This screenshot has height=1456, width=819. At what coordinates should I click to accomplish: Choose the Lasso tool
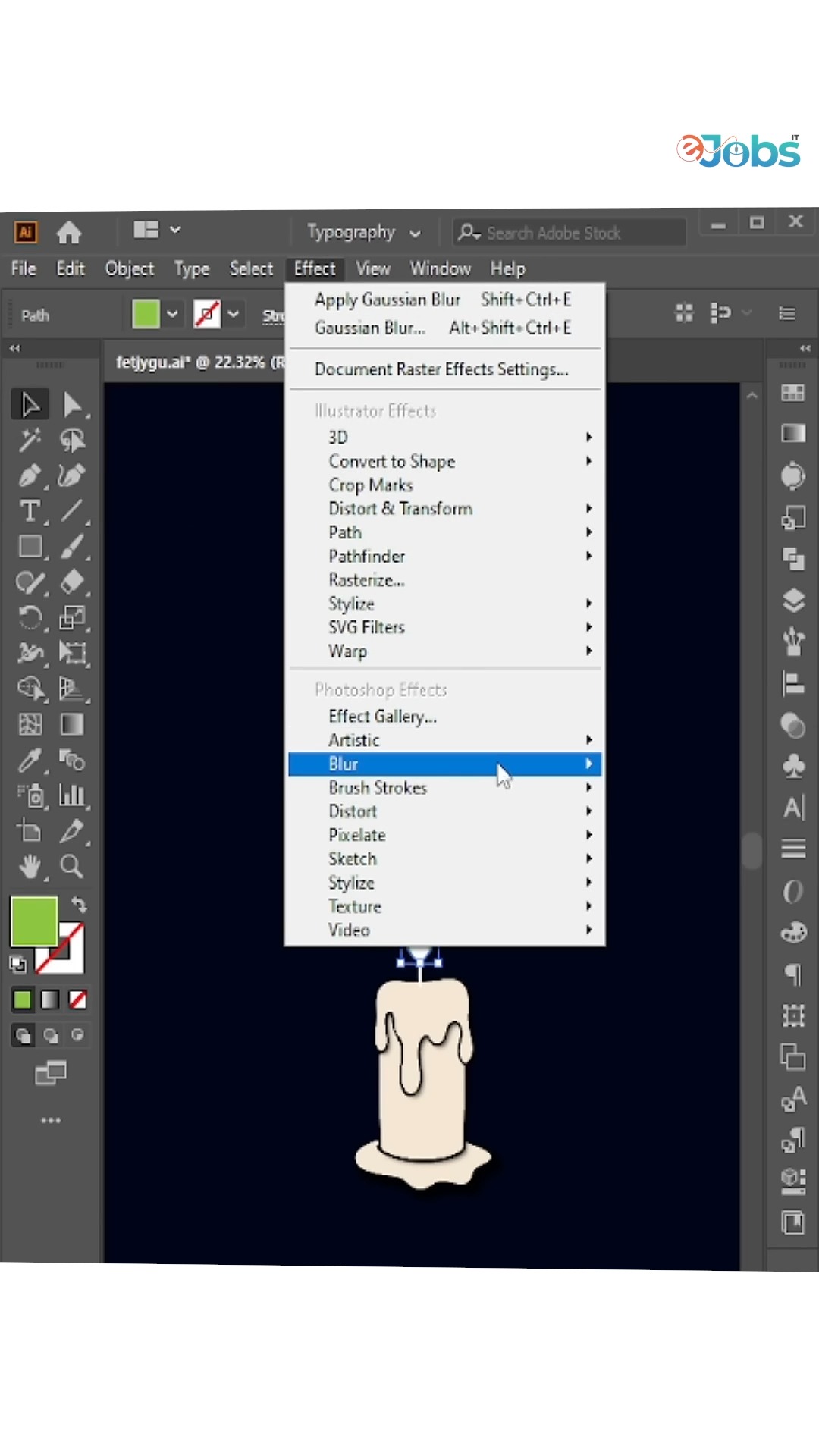pyautogui.click(x=72, y=440)
